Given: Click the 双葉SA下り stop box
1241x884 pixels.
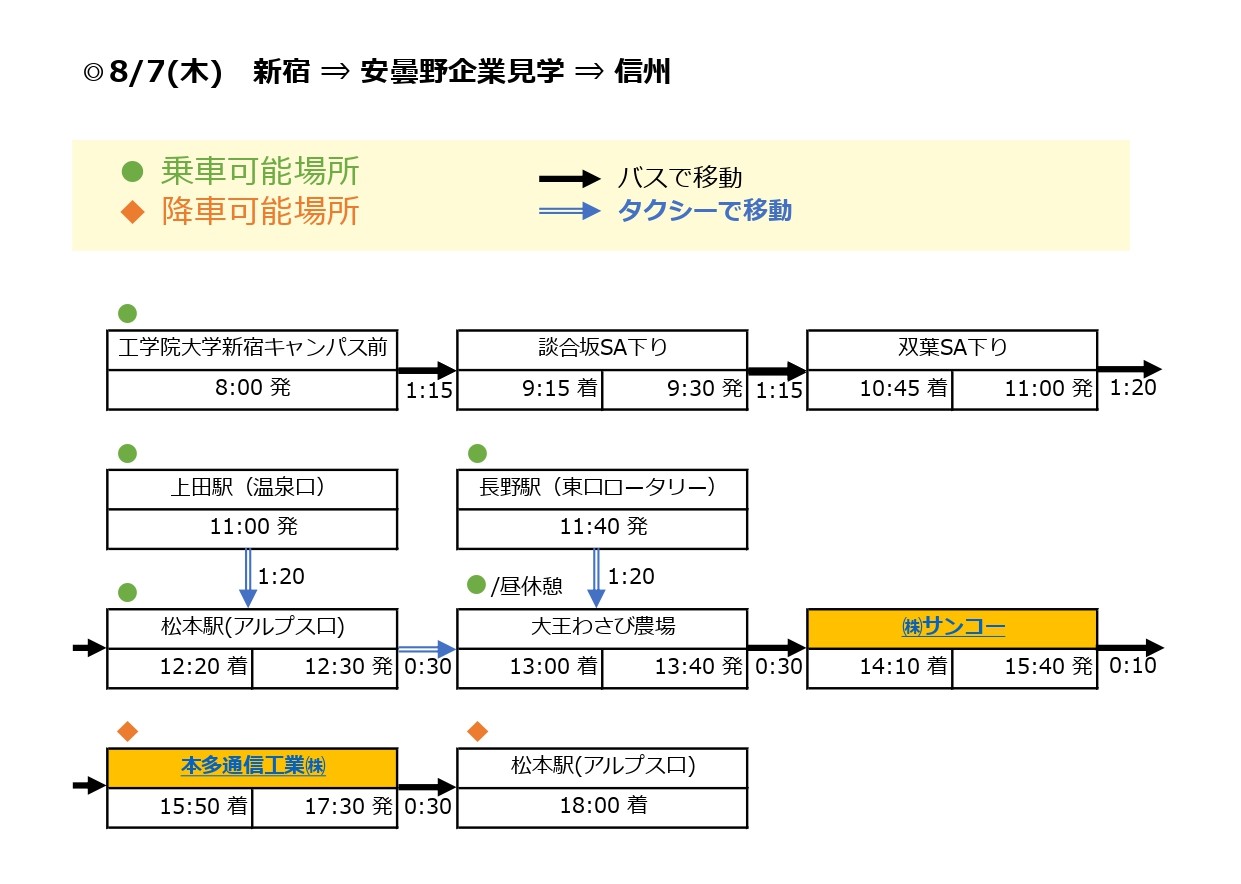Looking at the screenshot, I should coord(951,349).
